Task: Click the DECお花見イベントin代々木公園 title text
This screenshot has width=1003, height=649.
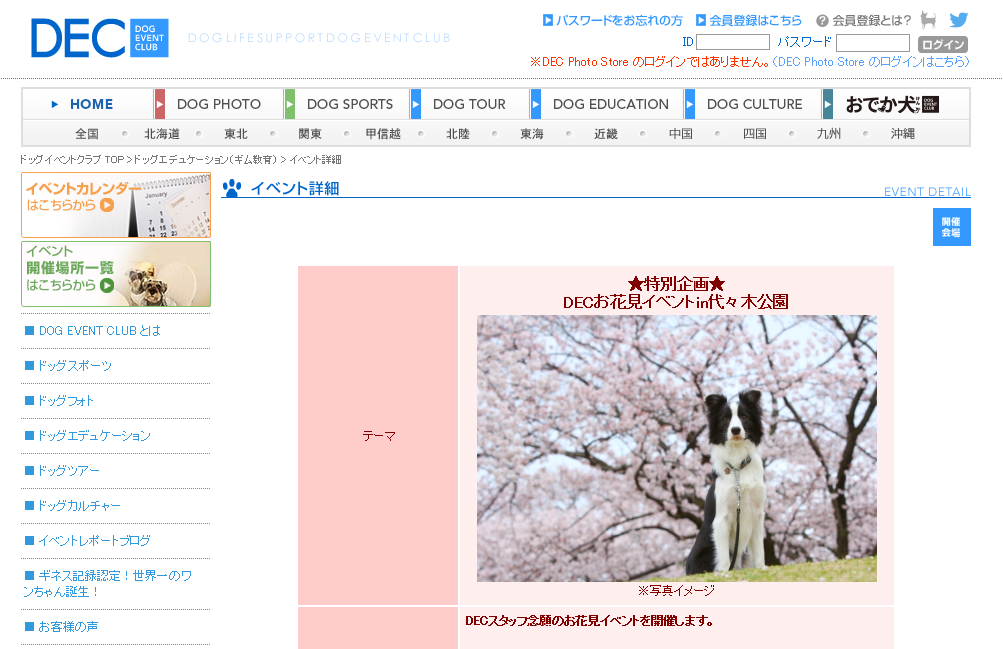Action: click(x=675, y=302)
